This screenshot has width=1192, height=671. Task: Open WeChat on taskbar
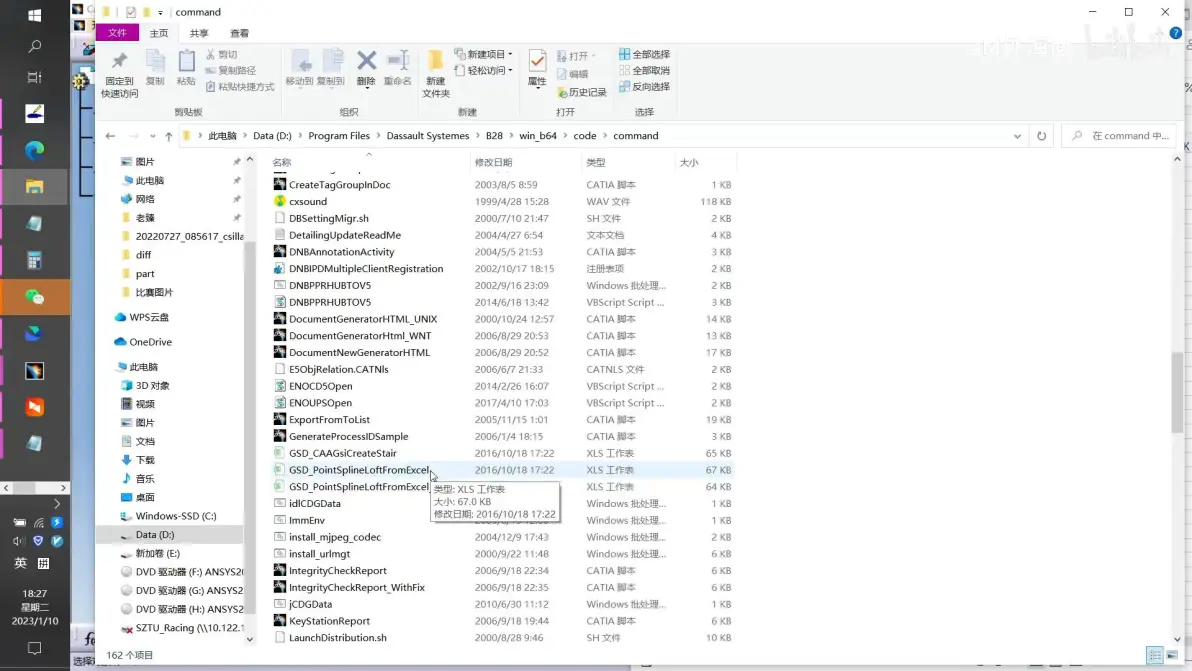34,297
